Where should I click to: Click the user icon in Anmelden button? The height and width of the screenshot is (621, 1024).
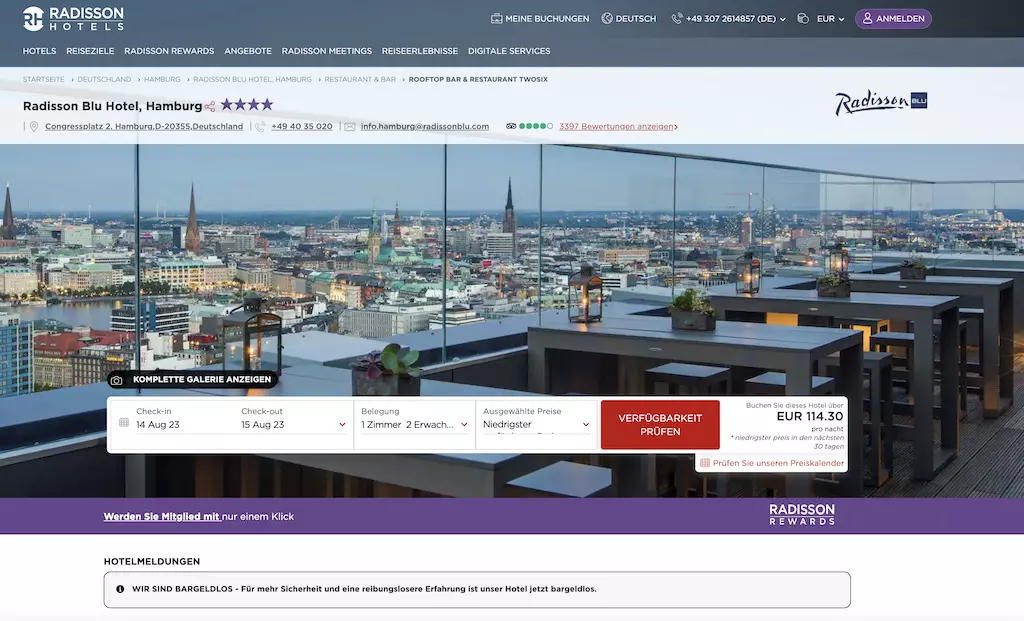pyautogui.click(x=867, y=19)
